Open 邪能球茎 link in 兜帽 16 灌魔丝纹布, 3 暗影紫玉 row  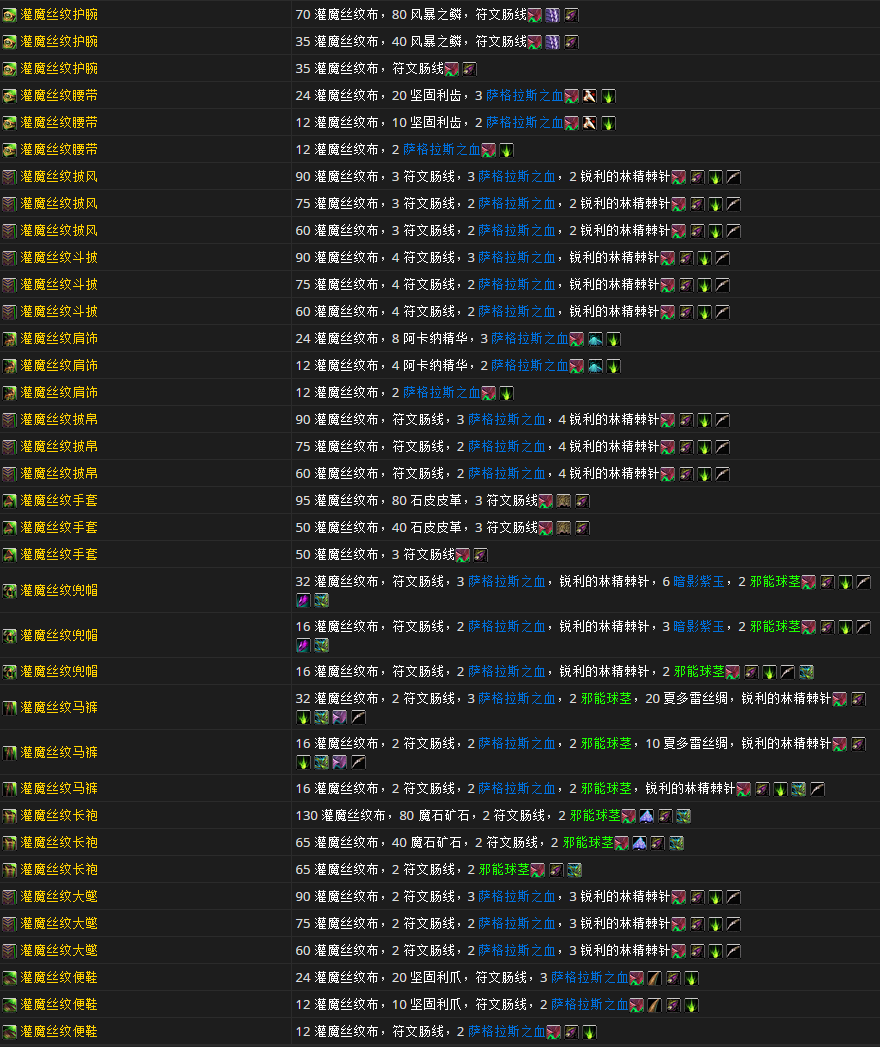coord(775,626)
